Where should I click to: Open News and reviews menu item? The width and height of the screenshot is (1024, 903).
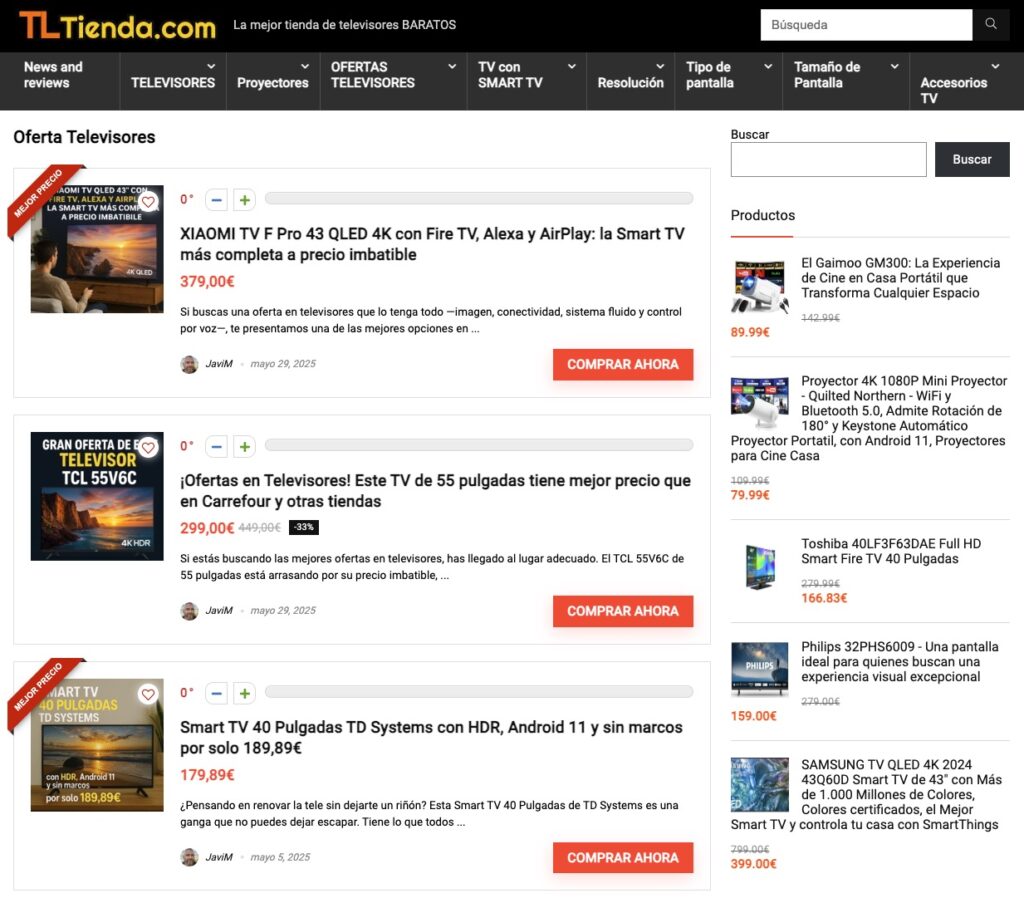53,75
